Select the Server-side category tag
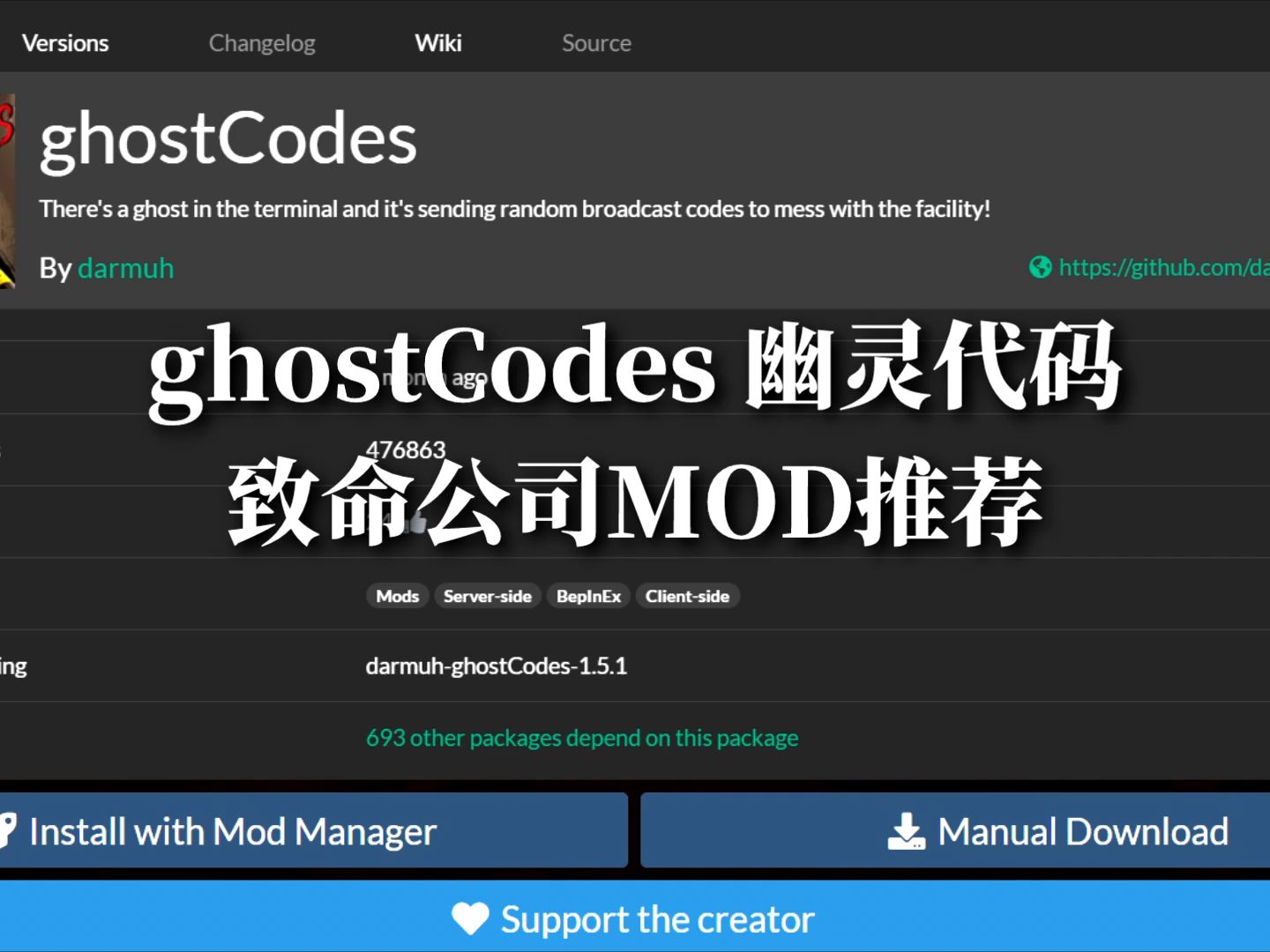This screenshot has height=952, width=1270. tap(488, 596)
